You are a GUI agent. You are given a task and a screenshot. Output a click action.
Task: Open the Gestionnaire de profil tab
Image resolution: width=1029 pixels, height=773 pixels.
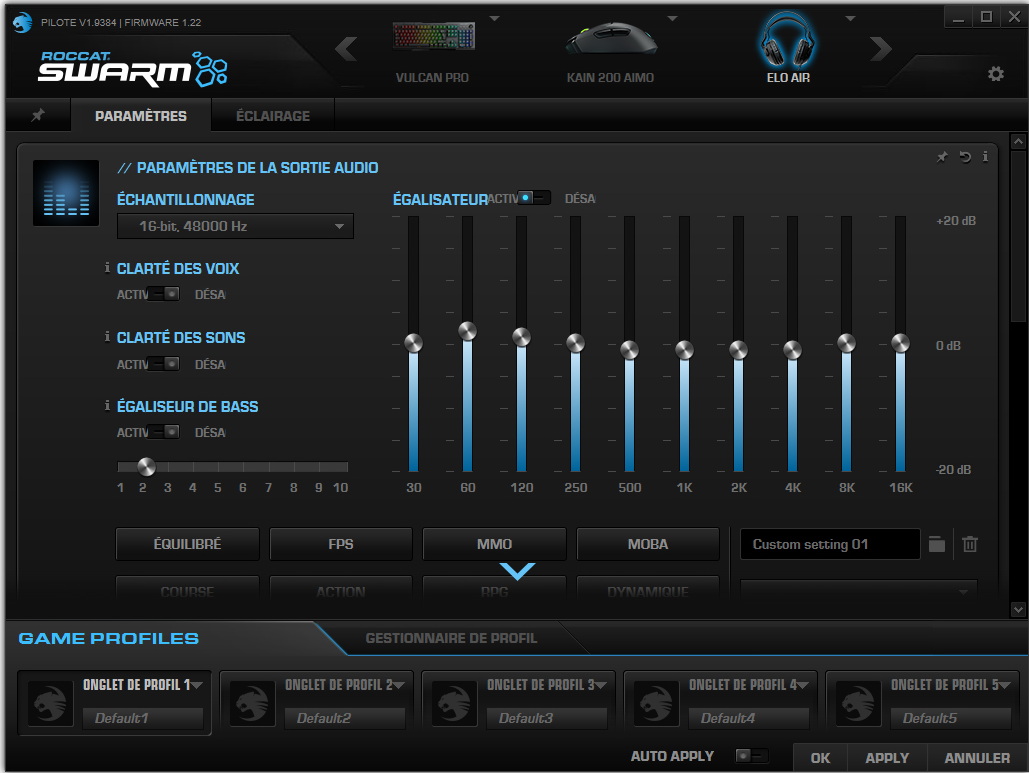tap(451, 638)
